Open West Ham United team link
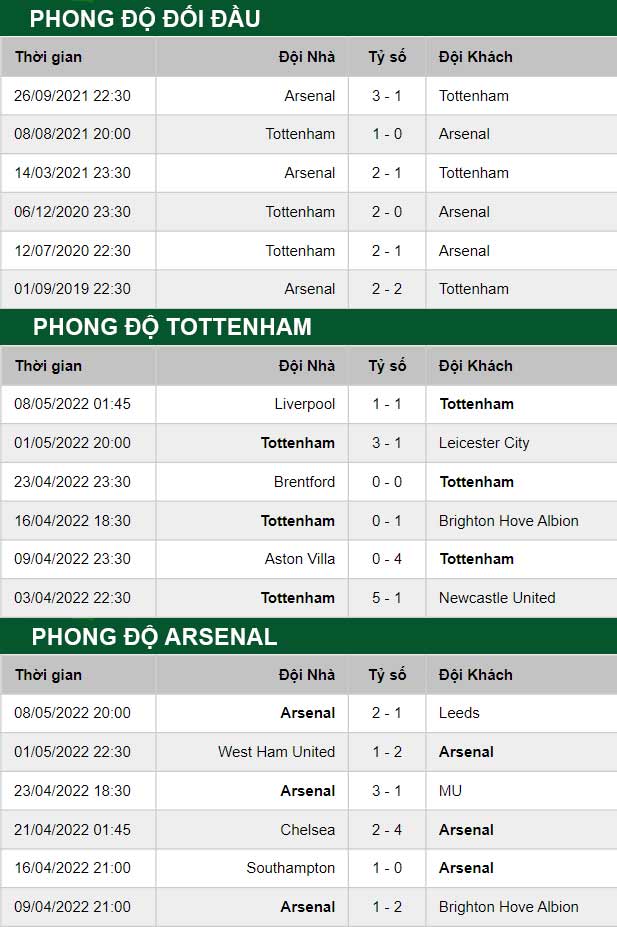 (276, 752)
